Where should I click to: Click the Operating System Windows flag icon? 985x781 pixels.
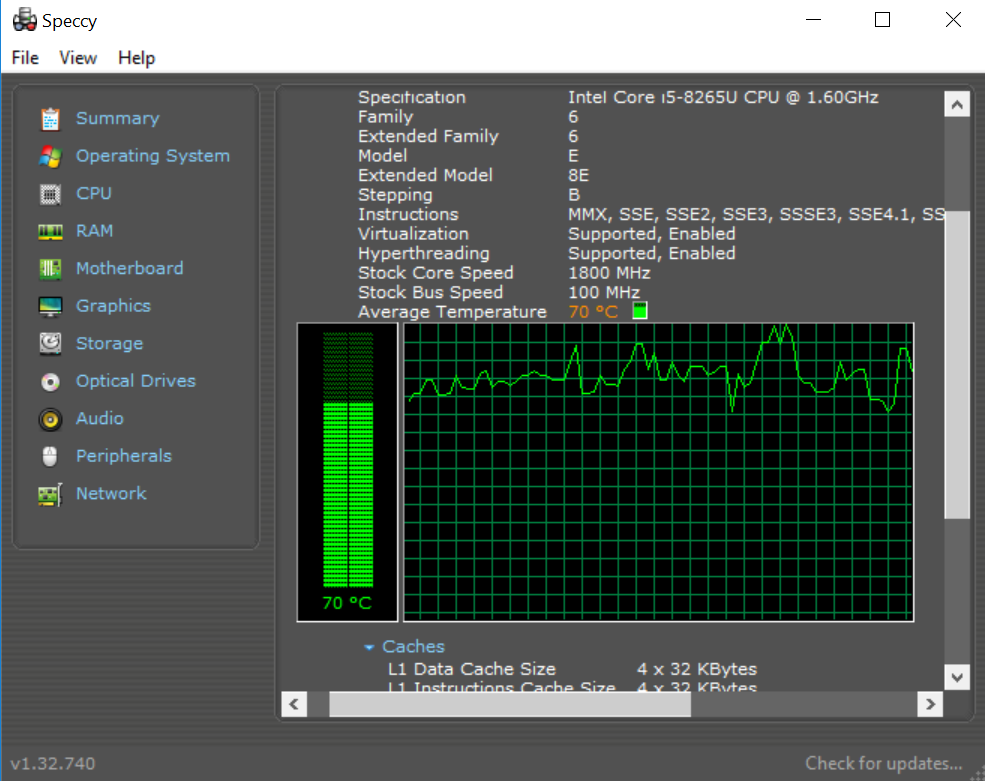pos(50,156)
